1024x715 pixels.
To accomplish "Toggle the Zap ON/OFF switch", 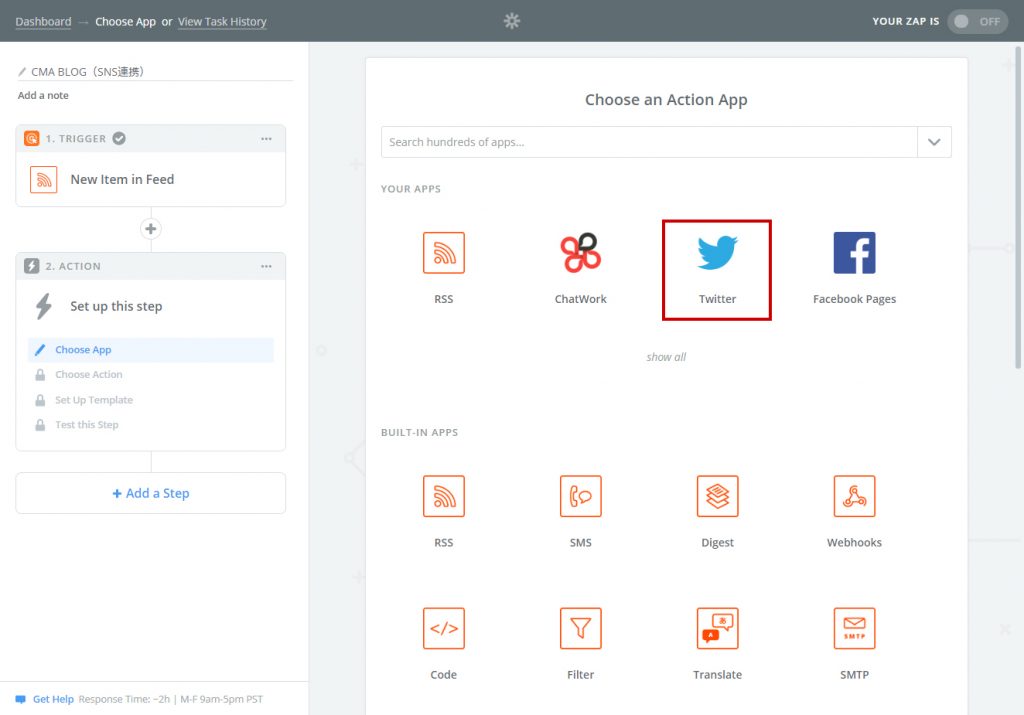I will [x=977, y=21].
